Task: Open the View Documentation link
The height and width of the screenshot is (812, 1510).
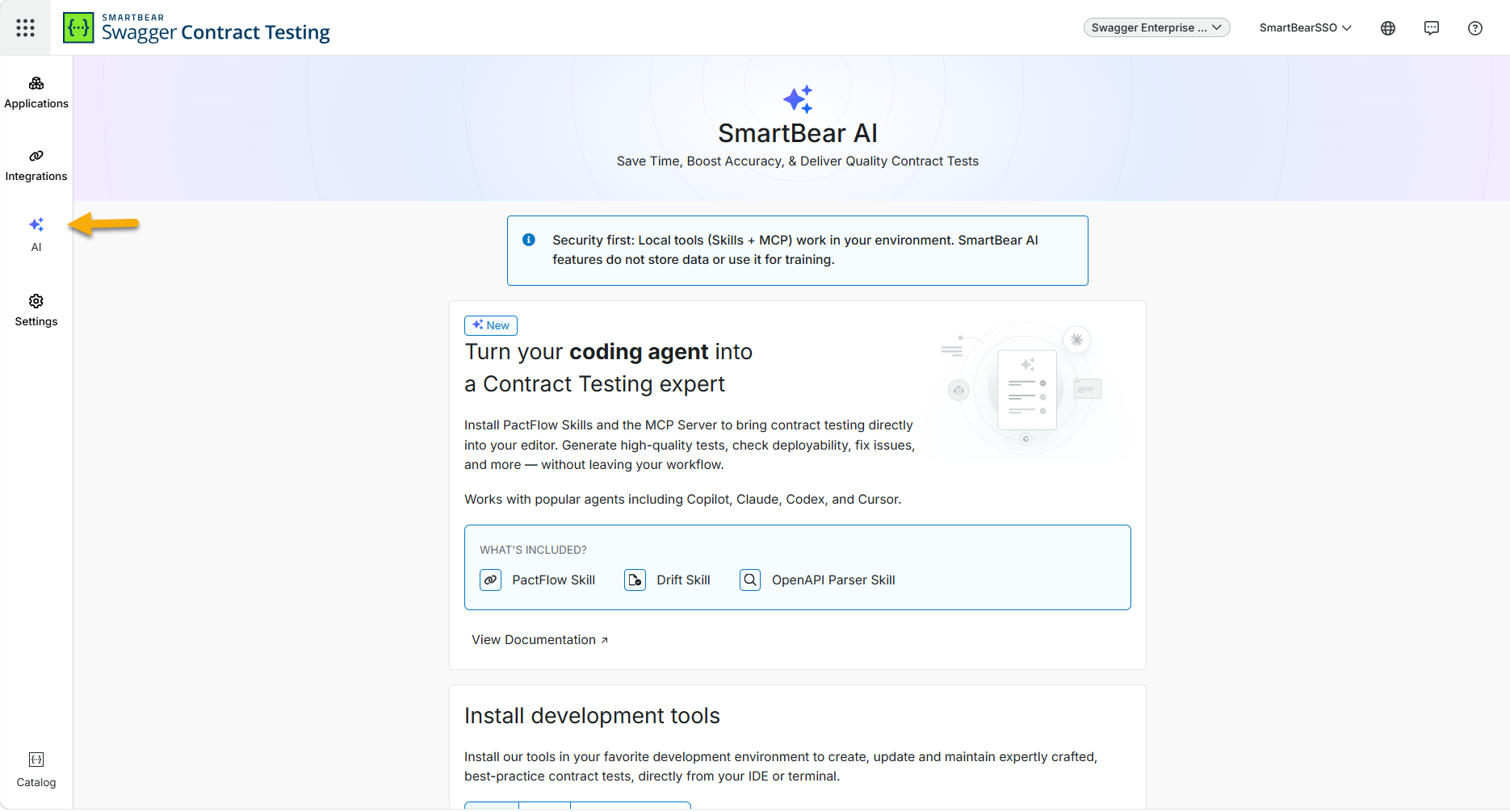Action: 539,639
